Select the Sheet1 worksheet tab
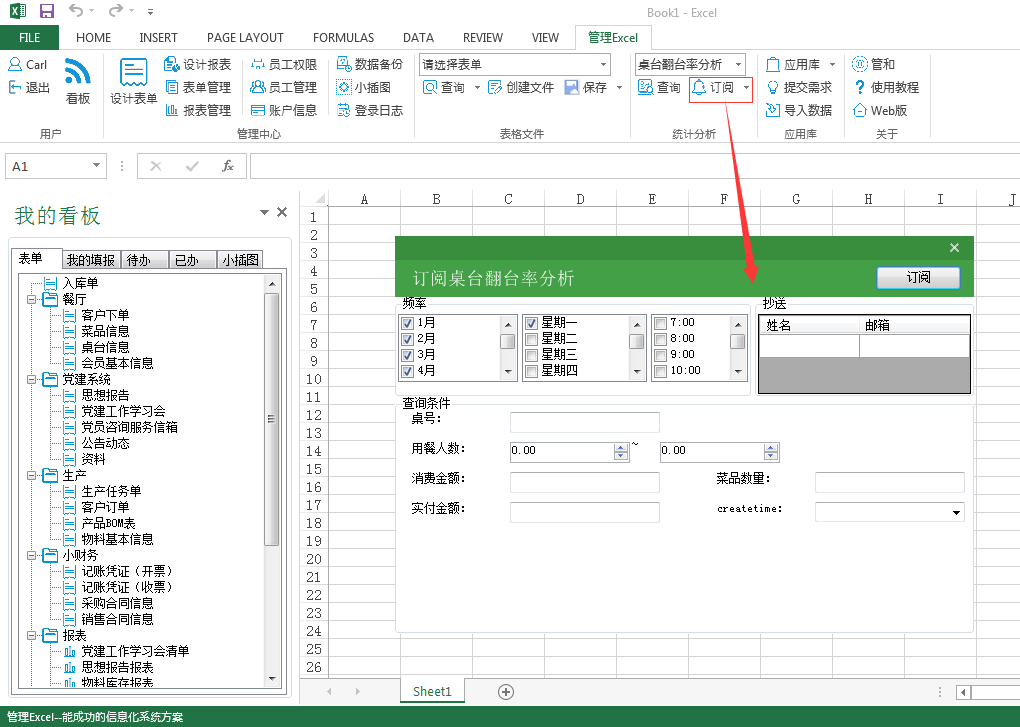The image size is (1020, 727). click(x=432, y=691)
